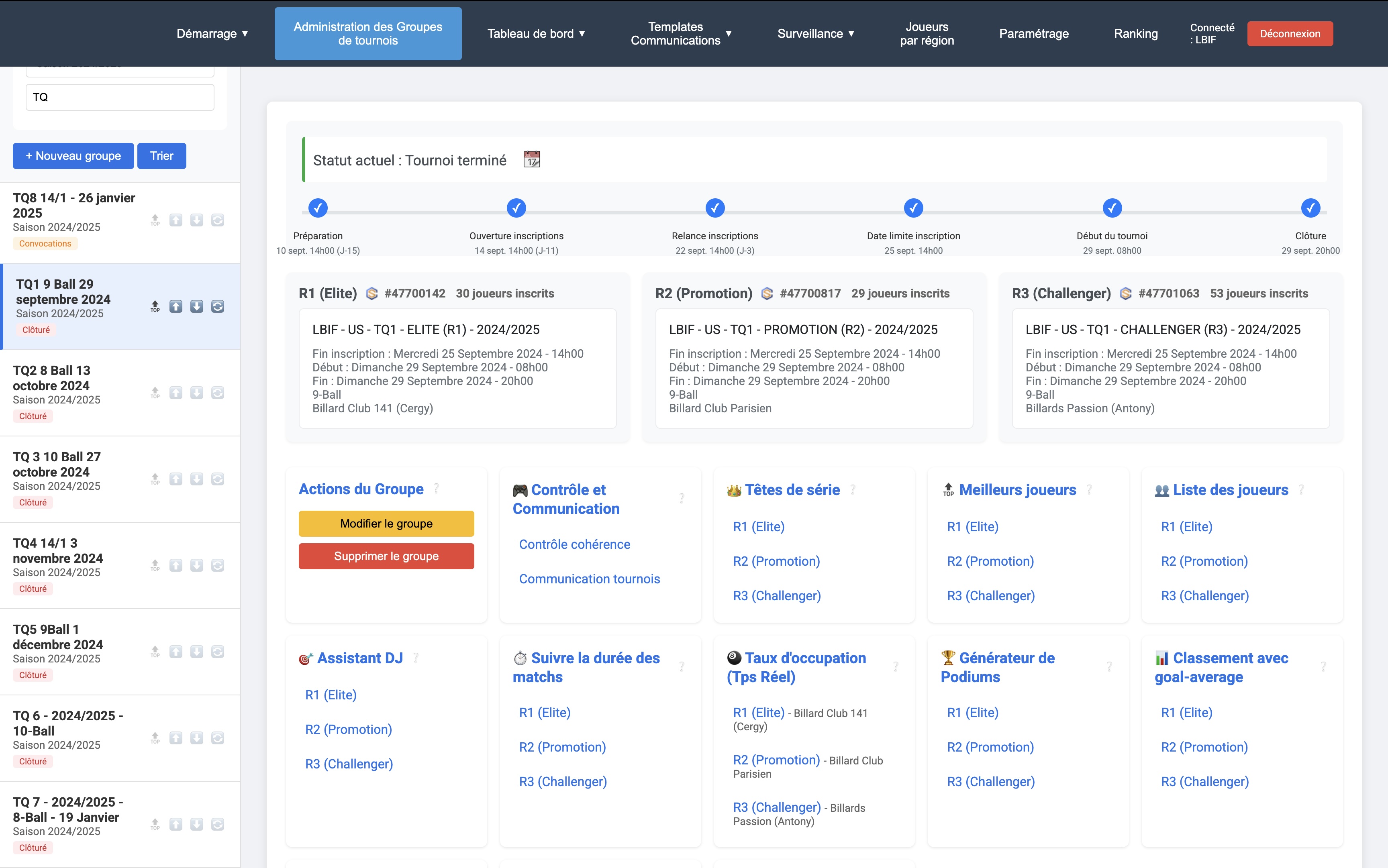This screenshot has height=868, width=1388.
Task: Click the R3 (Challenger) tournament badge icon
Action: [1126, 294]
